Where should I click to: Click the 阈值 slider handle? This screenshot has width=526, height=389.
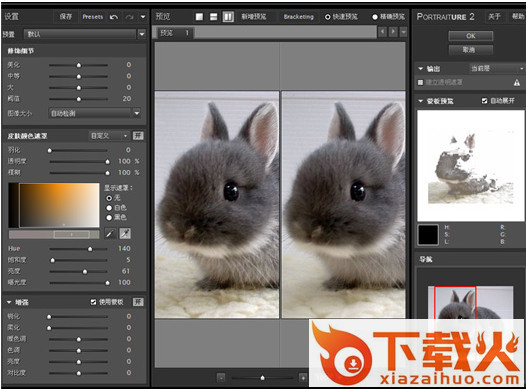pyautogui.click(x=79, y=99)
